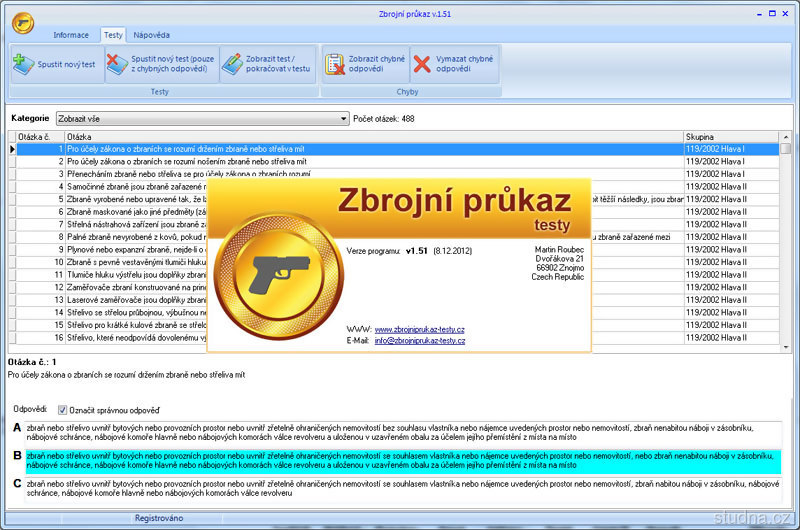Choose answer C text box
800x530 pixels.
pyautogui.click(x=403, y=489)
